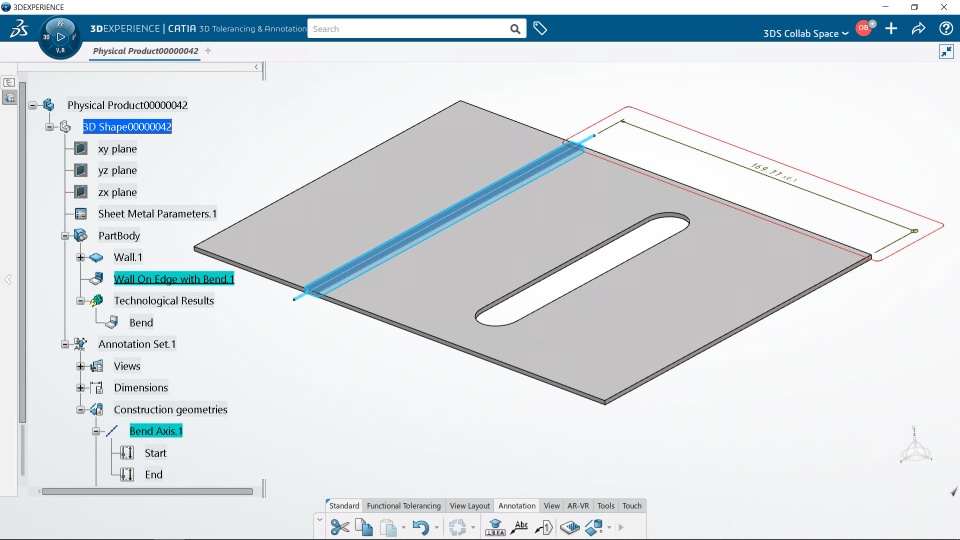This screenshot has width=960, height=540.
Task: Click the Cut scissors icon
Action: [x=340, y=527]
